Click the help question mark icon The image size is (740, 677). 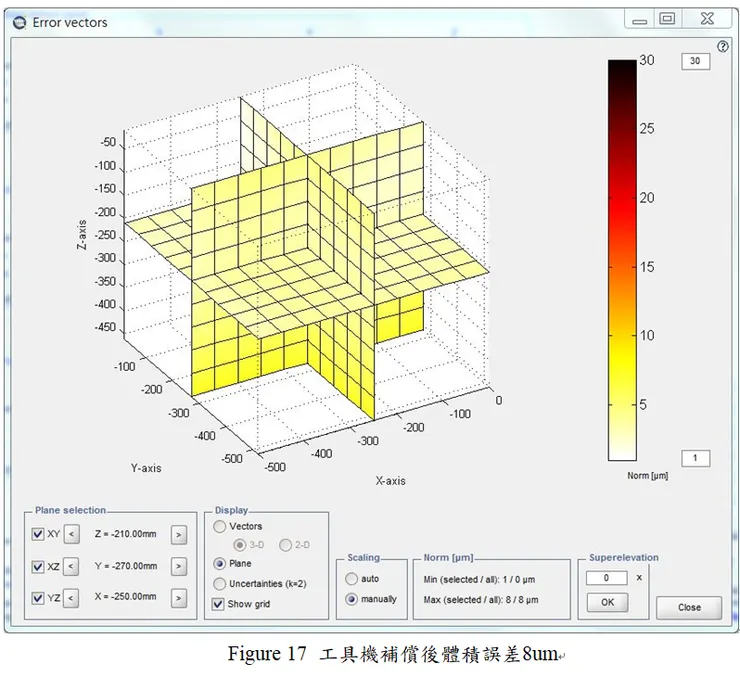pyautogui.click(x=722, y=46)
